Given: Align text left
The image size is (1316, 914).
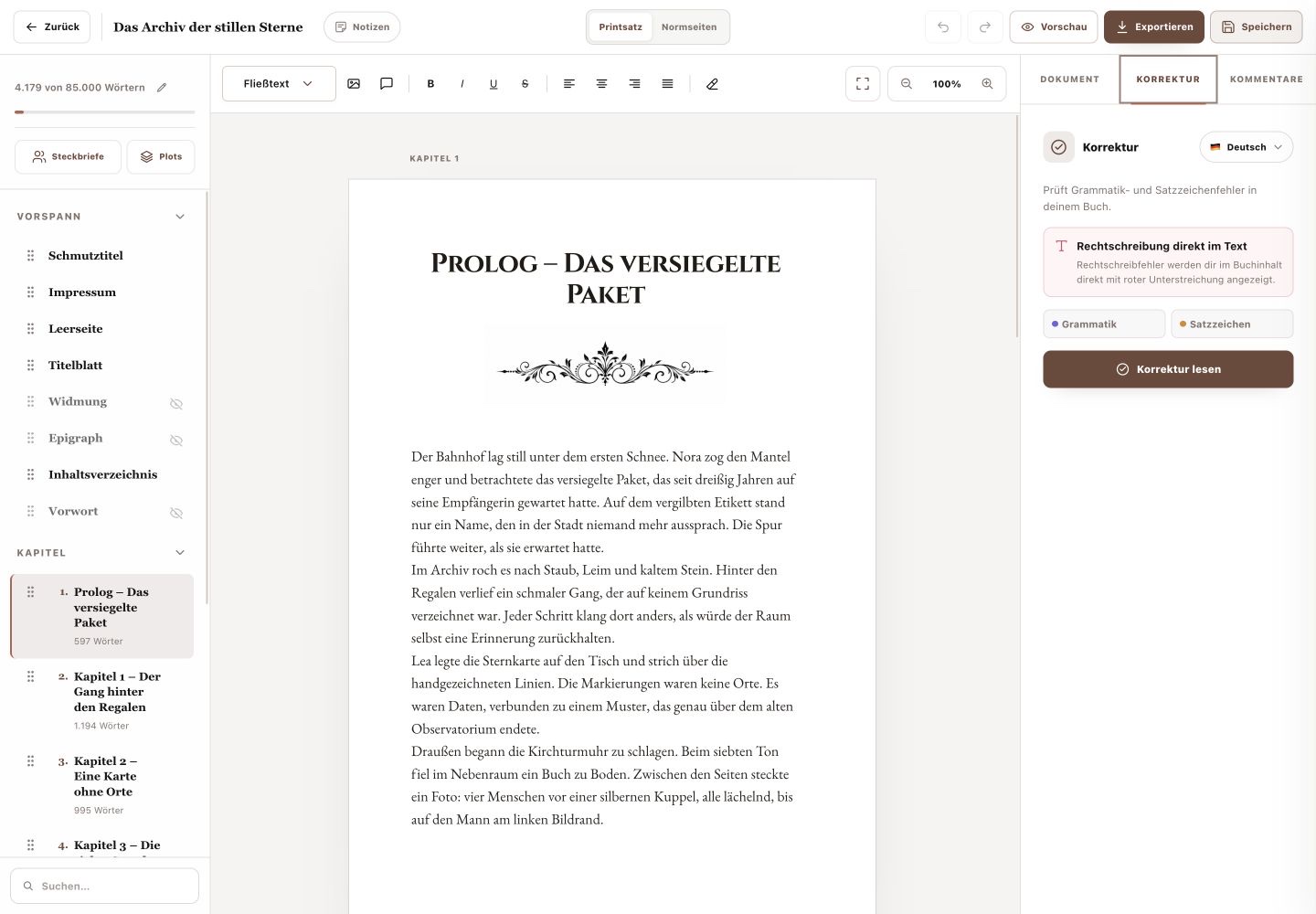Looking at the screenshot, I should [x=568, y=83].
